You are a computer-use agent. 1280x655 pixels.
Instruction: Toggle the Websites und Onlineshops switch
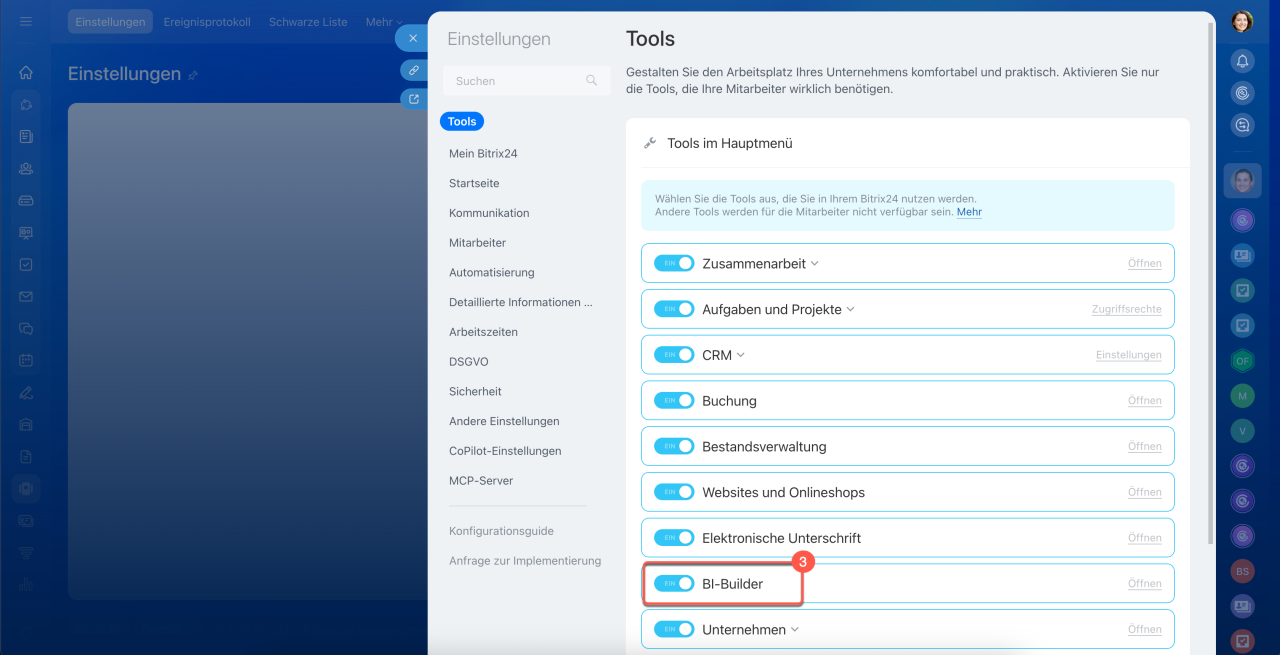(x=674, y=492)
